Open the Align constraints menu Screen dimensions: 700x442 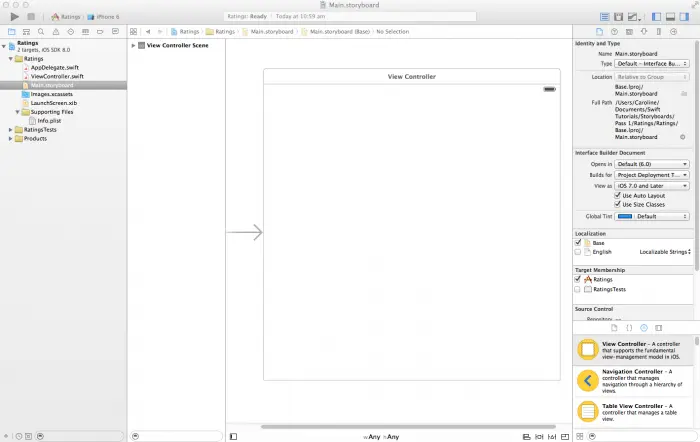coord(526,437)
